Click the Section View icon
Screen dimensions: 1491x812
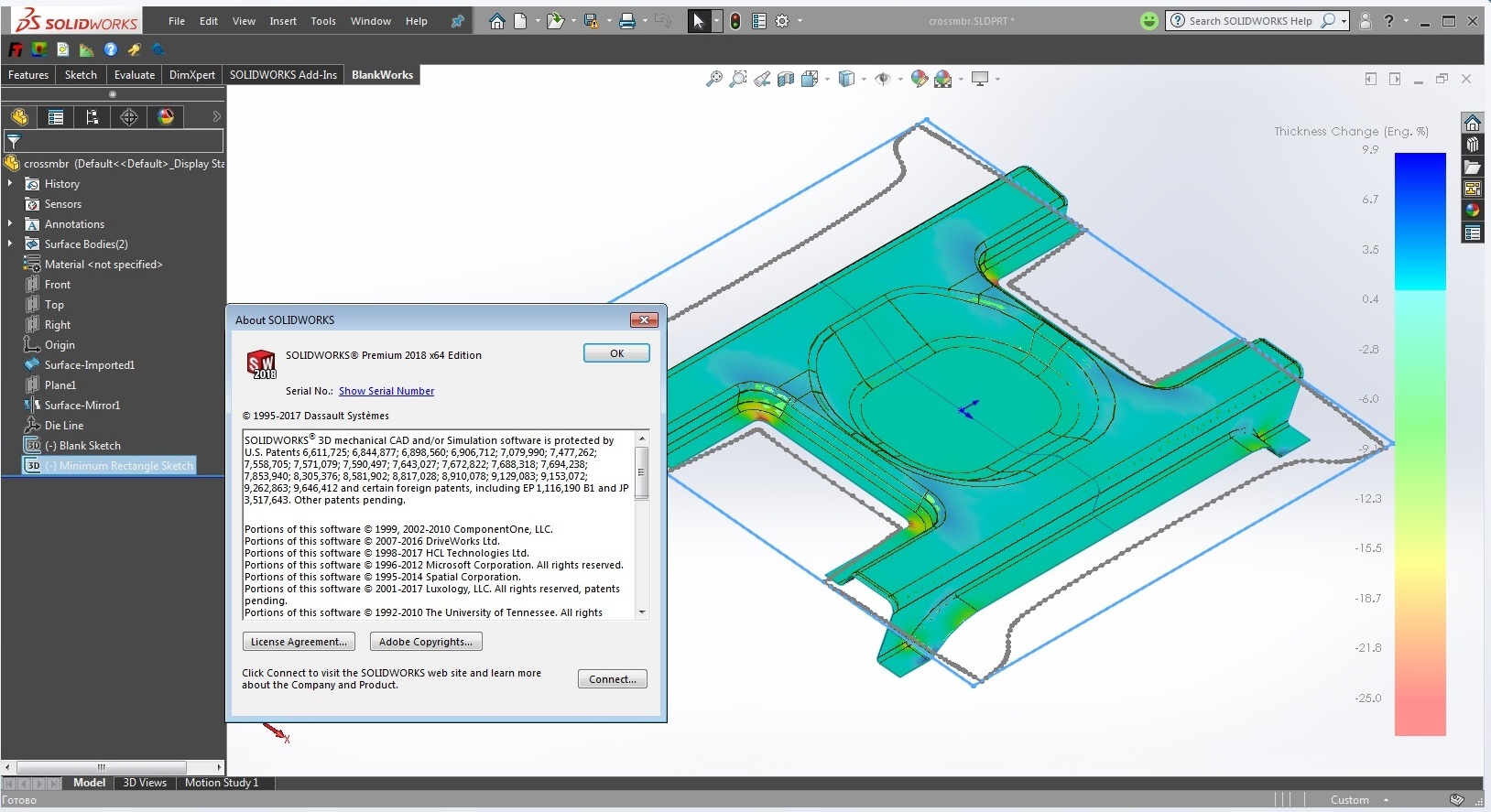pos(786,80)
